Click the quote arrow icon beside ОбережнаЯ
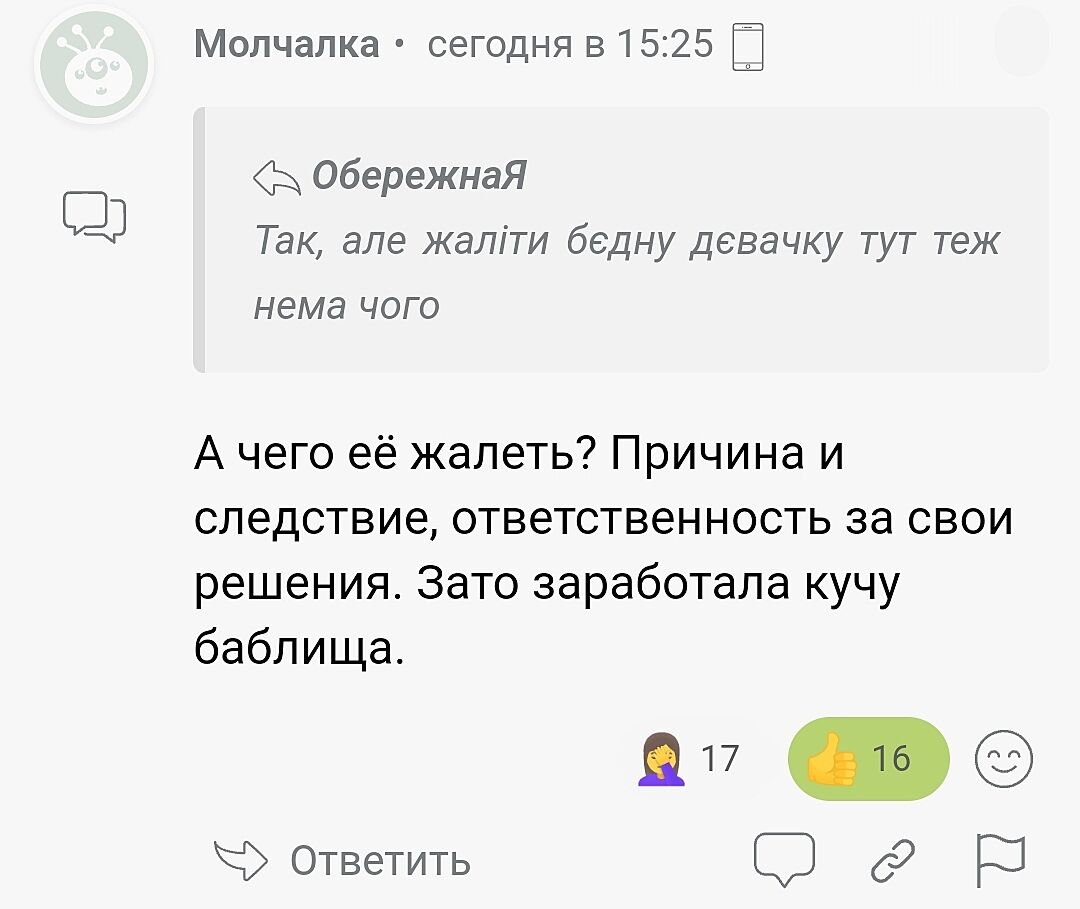The height and width of the screenshot is (909, 1080). [x=277, y=179]
